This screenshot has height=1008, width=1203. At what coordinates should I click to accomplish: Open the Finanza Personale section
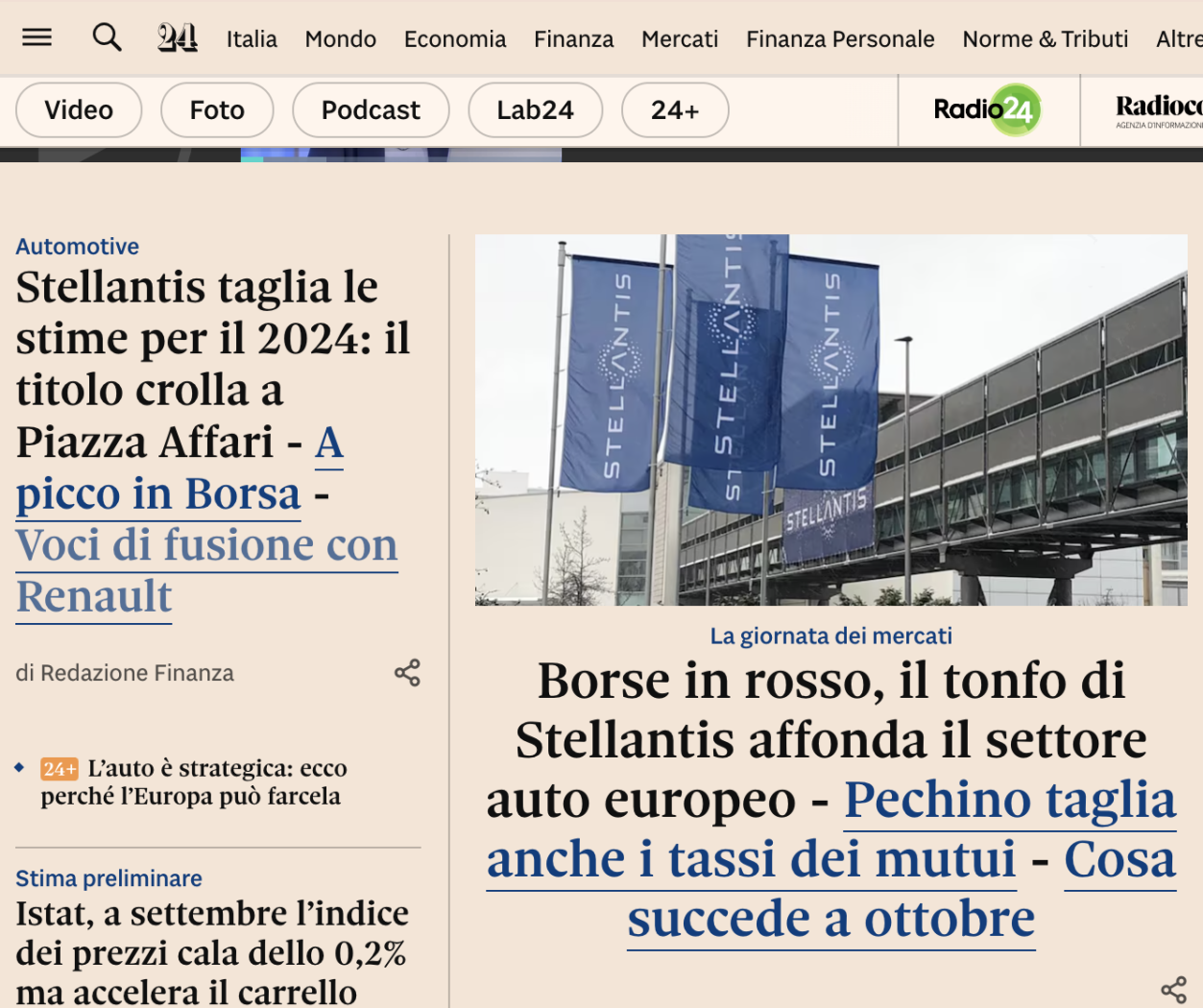(x=839, y=39)
